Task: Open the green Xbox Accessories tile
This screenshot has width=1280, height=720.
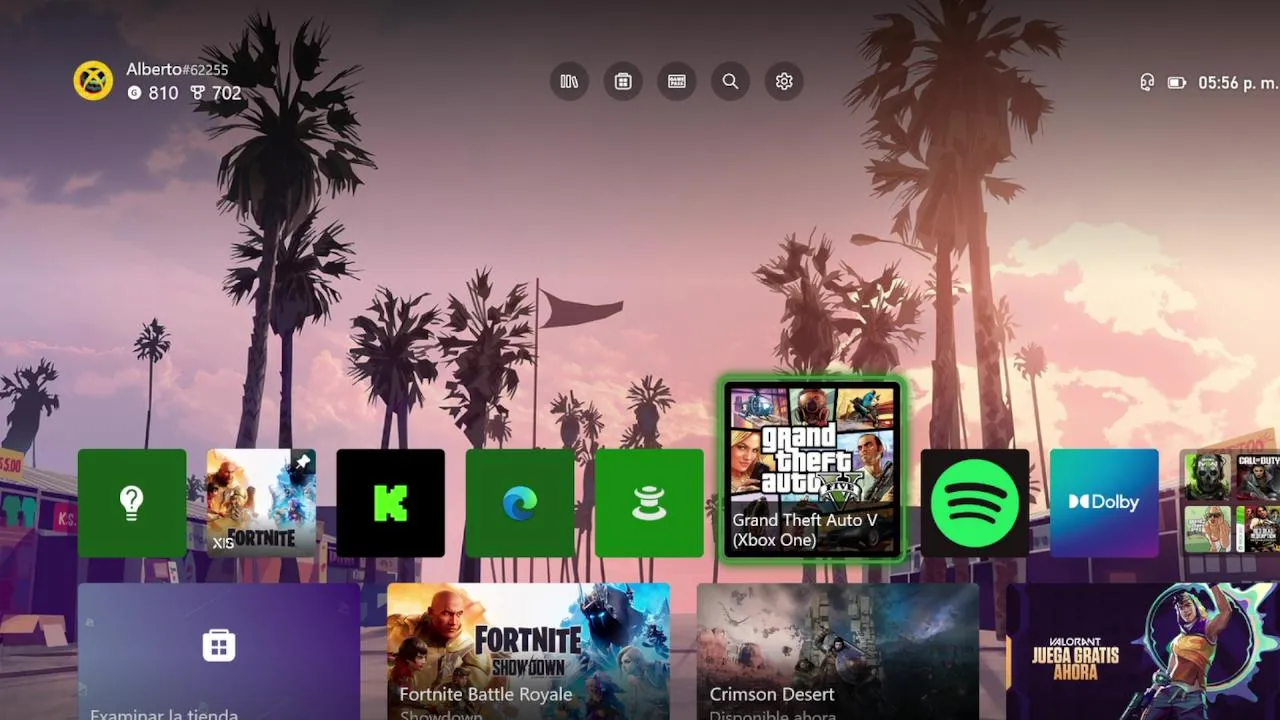Action: click(649, 503)
